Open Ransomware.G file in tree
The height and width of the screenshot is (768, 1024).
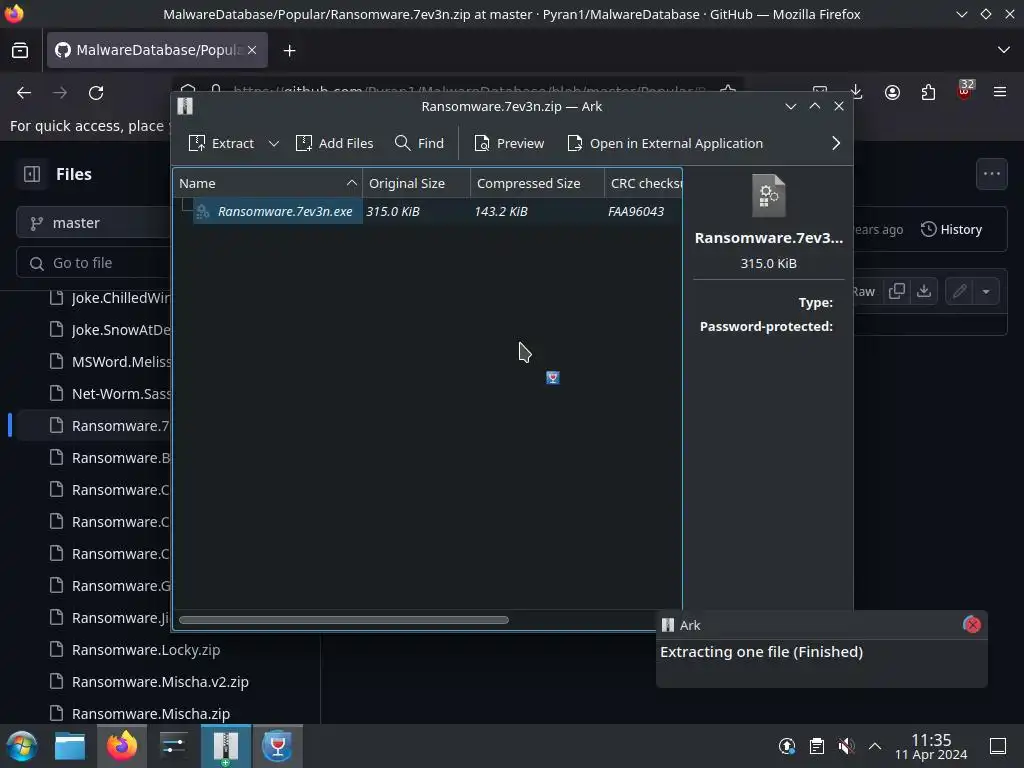pos(111,586)
